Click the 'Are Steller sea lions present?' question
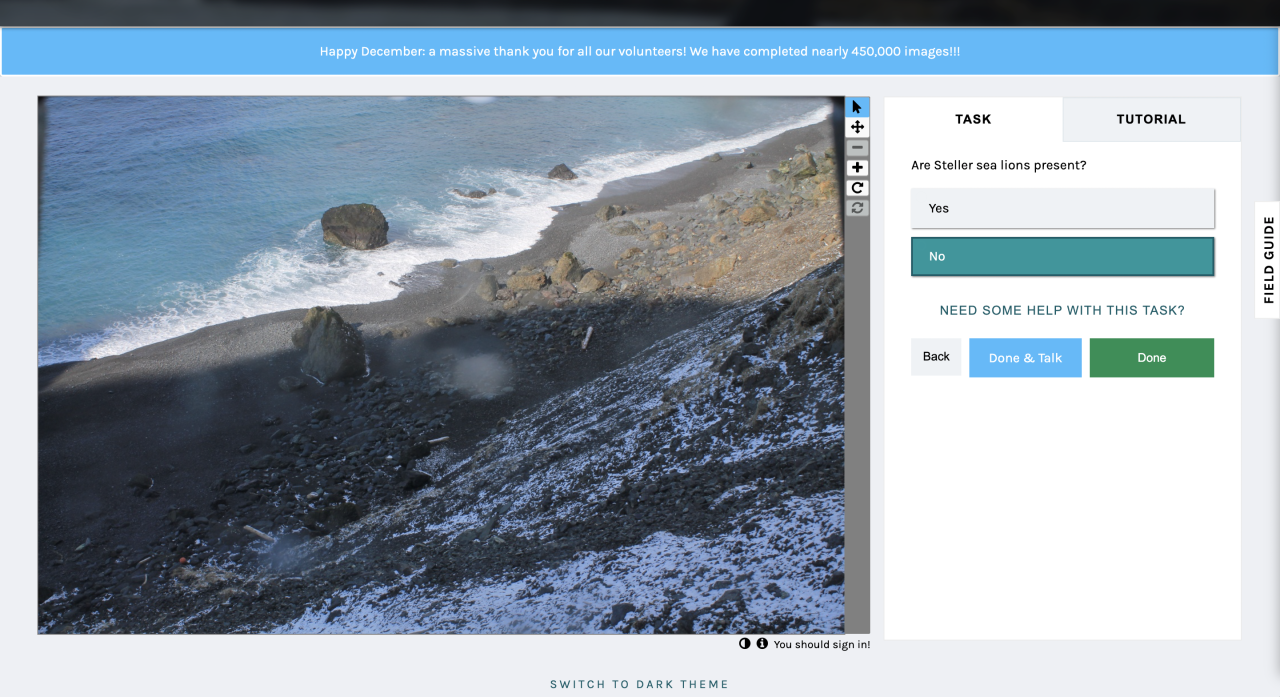This screenshot has width=1280, height=697. coord(998,165)
